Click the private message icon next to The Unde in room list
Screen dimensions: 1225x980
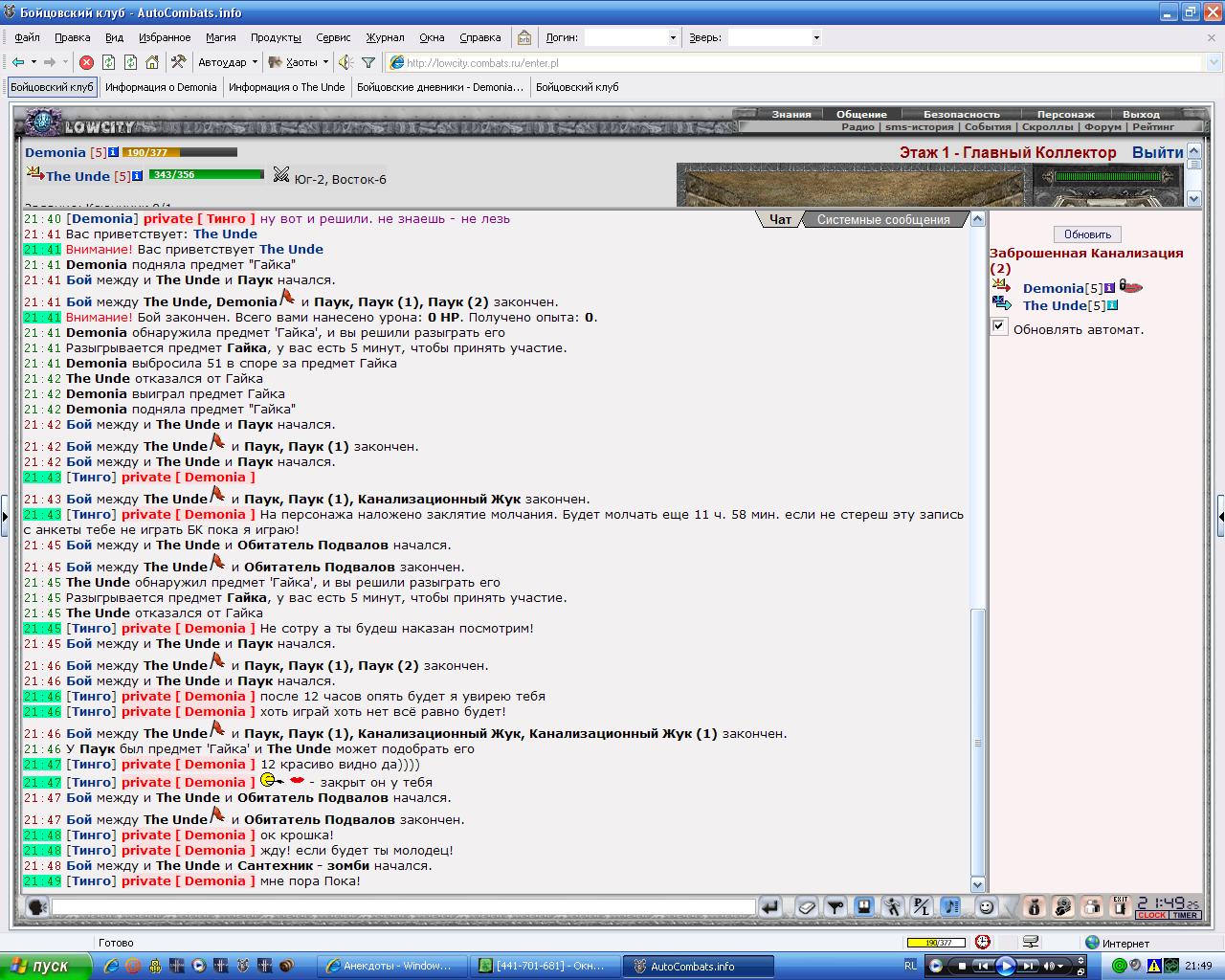pos(1002,303)
